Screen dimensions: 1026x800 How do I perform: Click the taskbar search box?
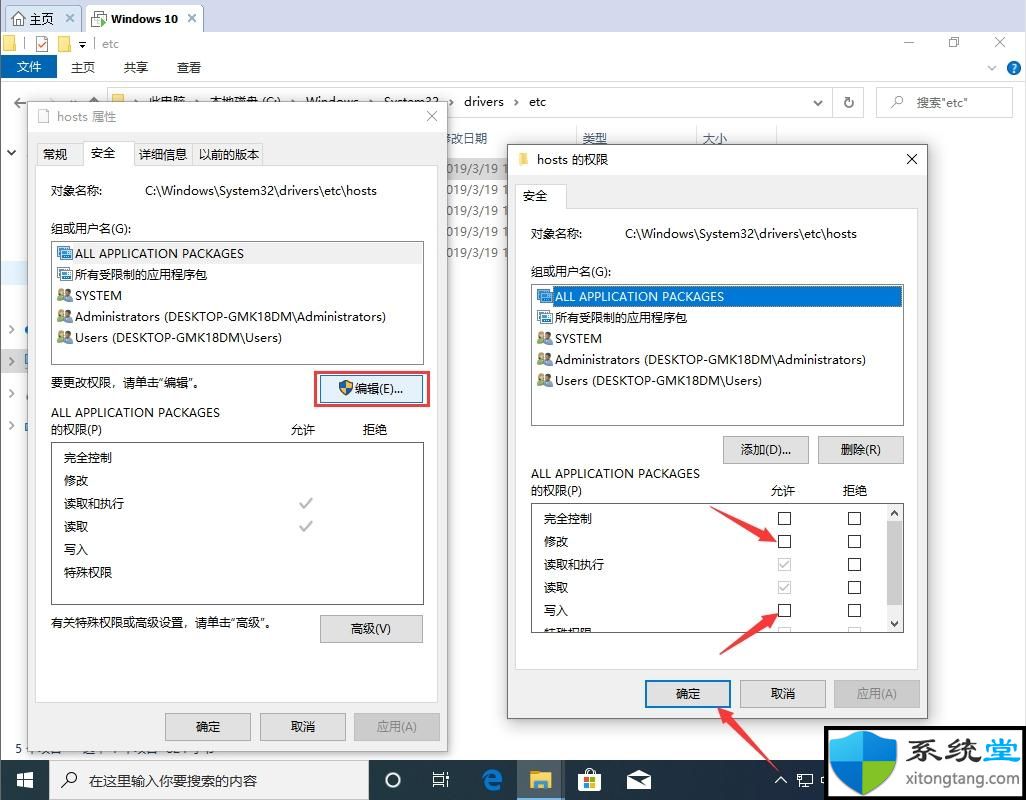[209, 780]
